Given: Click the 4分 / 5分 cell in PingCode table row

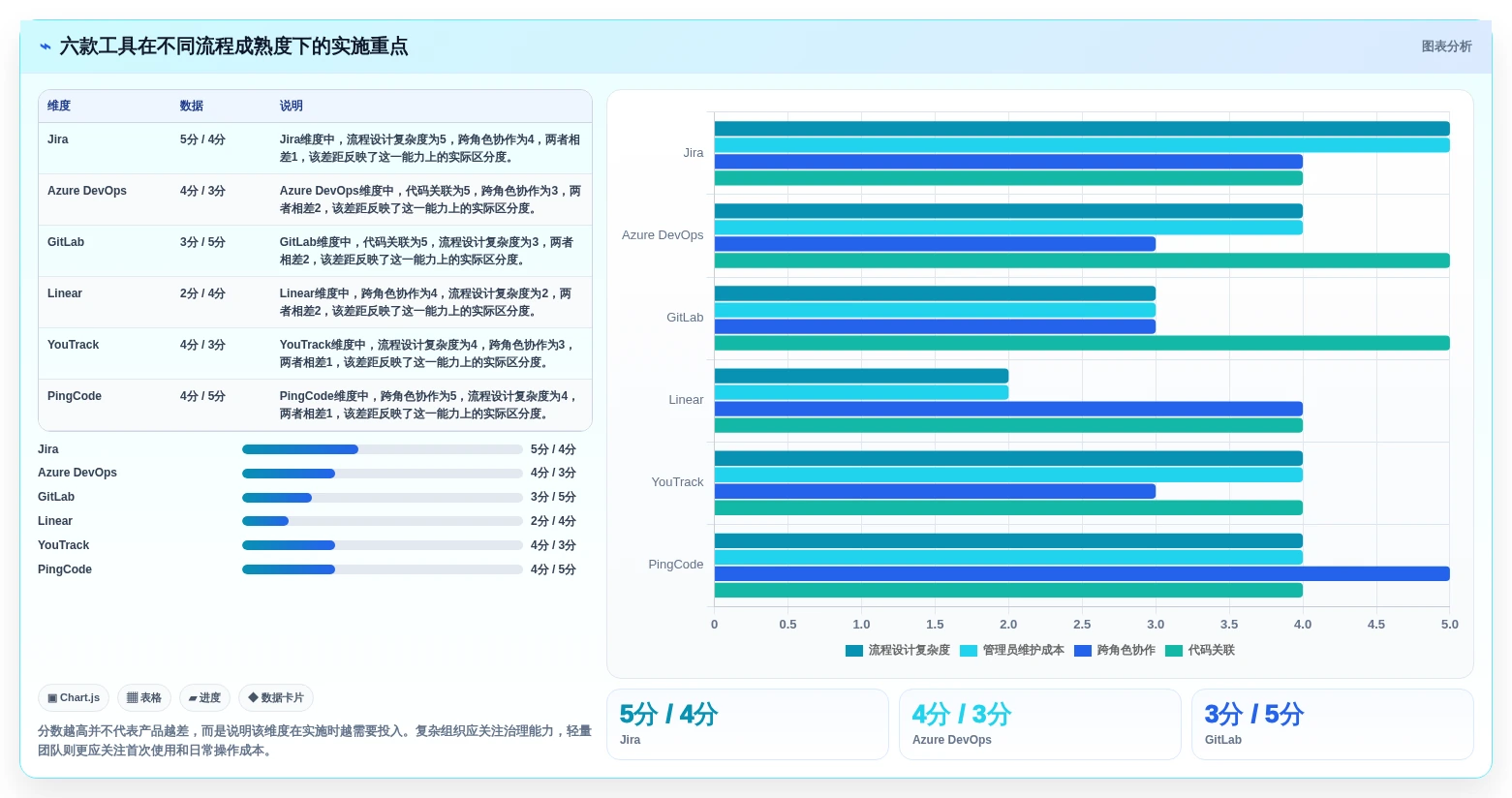Looking at the screenshot, I should click(202, 396).
